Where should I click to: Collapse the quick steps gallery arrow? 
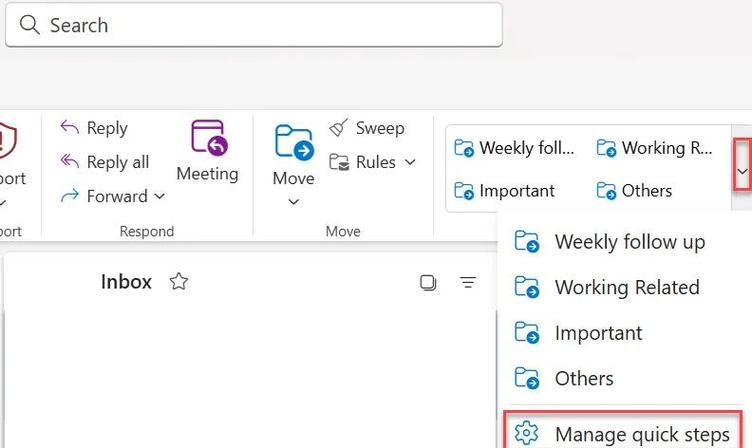coord(742,171)
